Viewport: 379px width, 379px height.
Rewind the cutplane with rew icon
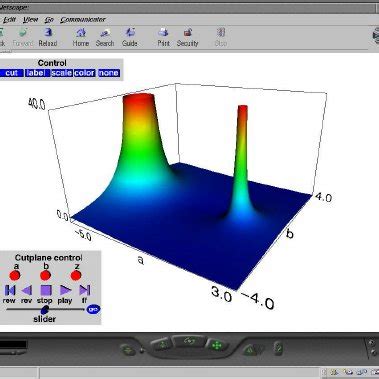[x=10, y=290]
